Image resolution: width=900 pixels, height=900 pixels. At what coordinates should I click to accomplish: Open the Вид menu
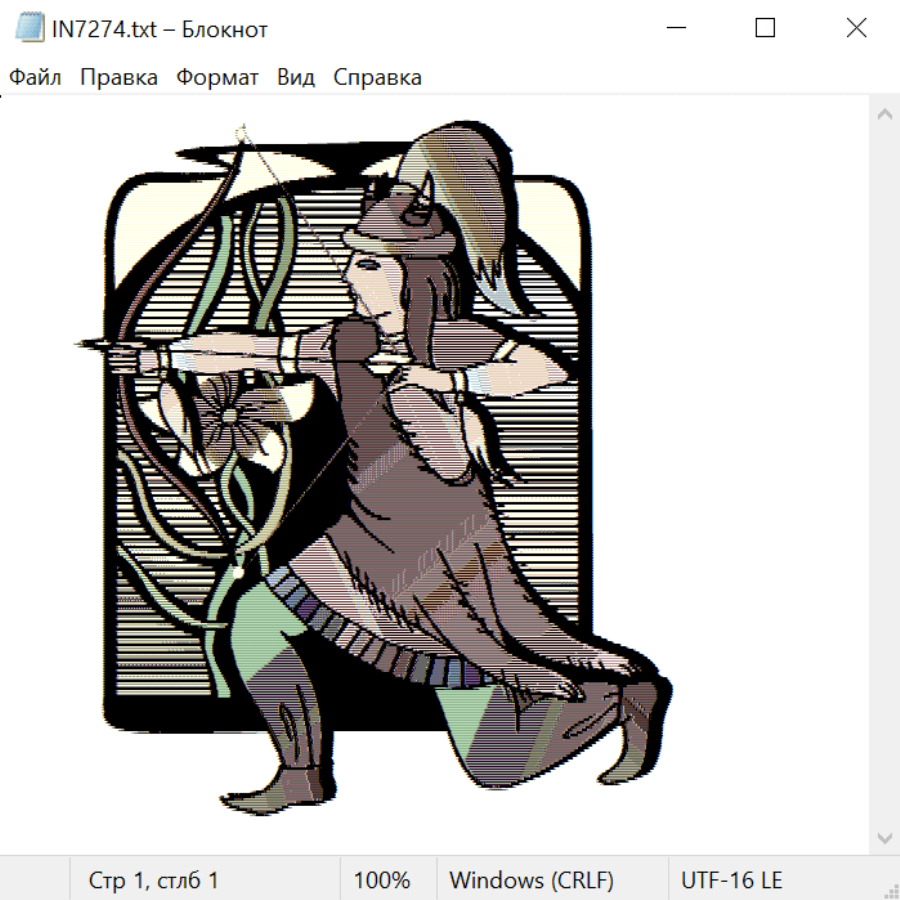click(296, 78)
